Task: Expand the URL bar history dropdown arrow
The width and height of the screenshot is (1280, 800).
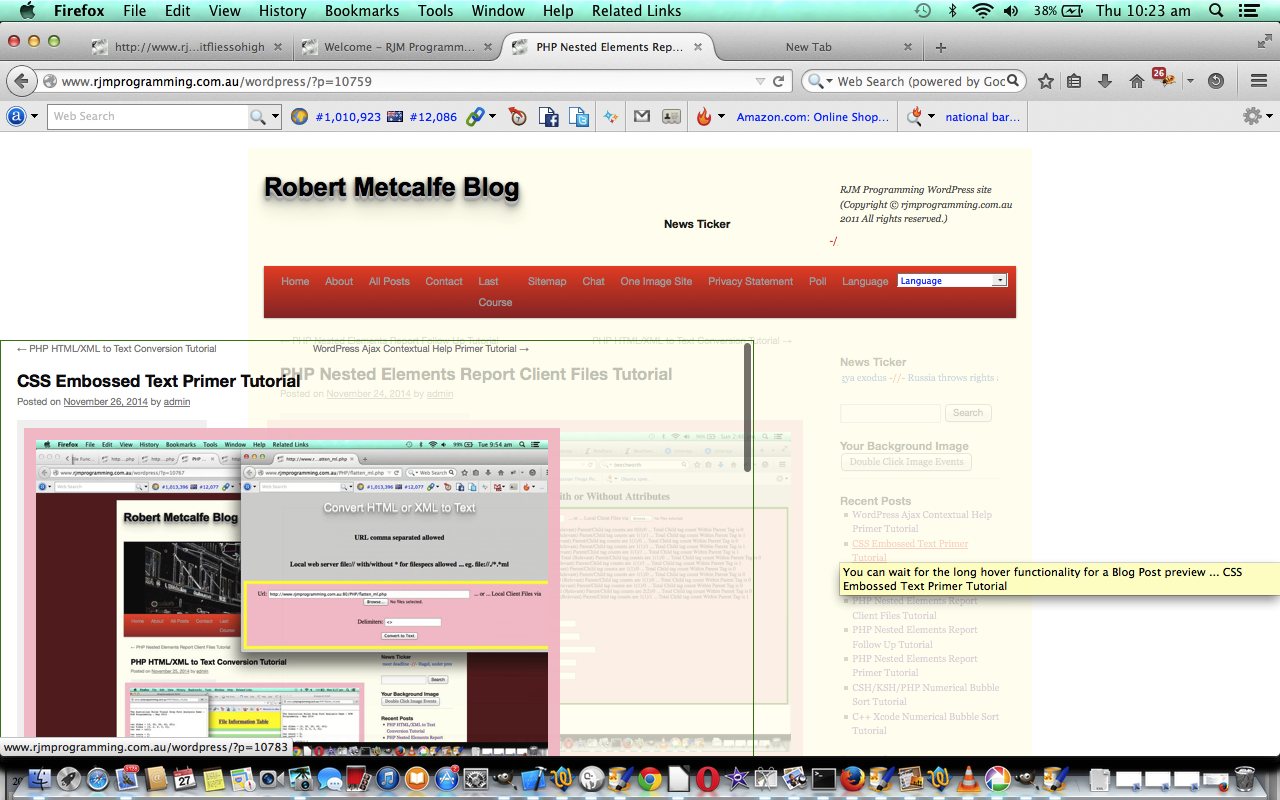Action: coord(760,81)
